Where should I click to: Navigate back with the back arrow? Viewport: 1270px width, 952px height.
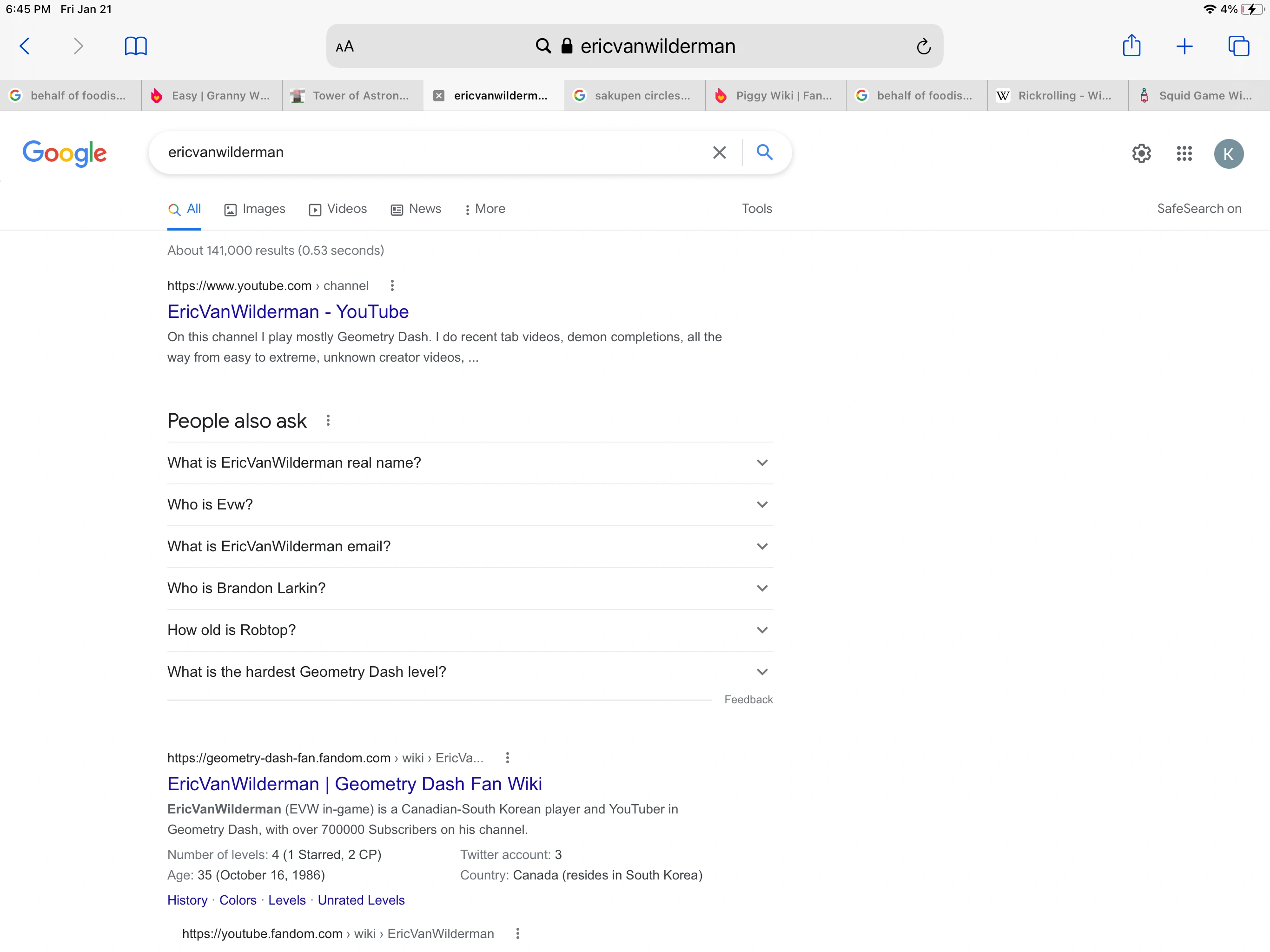[25, 46]
